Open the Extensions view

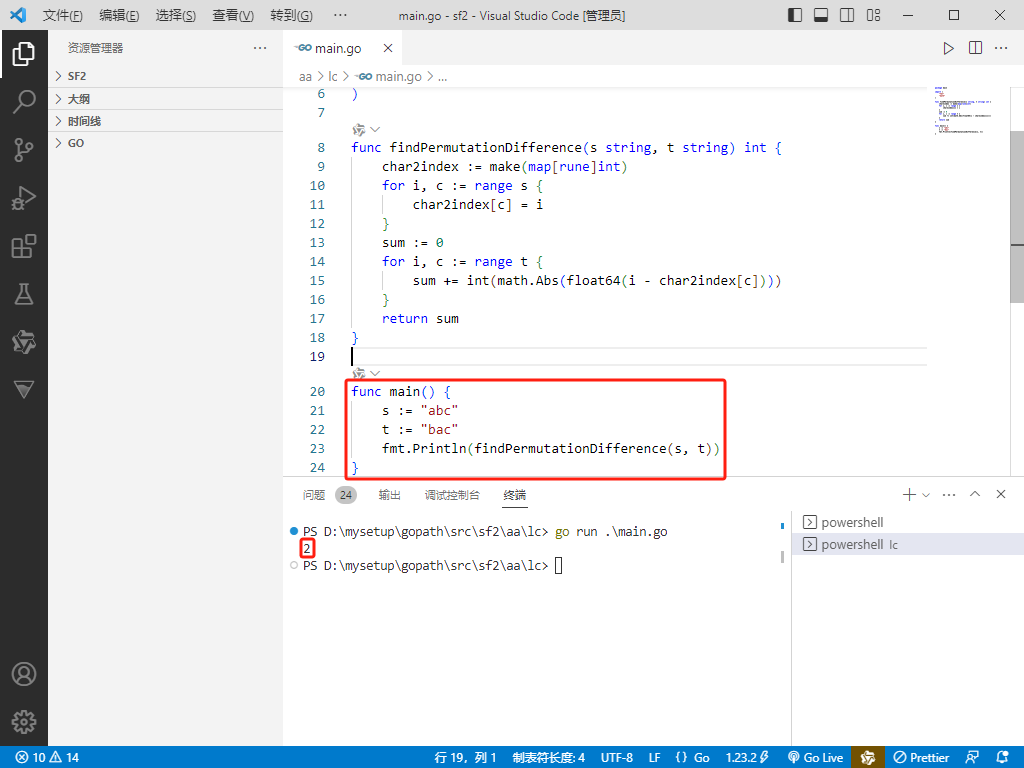click(x=24, y=246)
